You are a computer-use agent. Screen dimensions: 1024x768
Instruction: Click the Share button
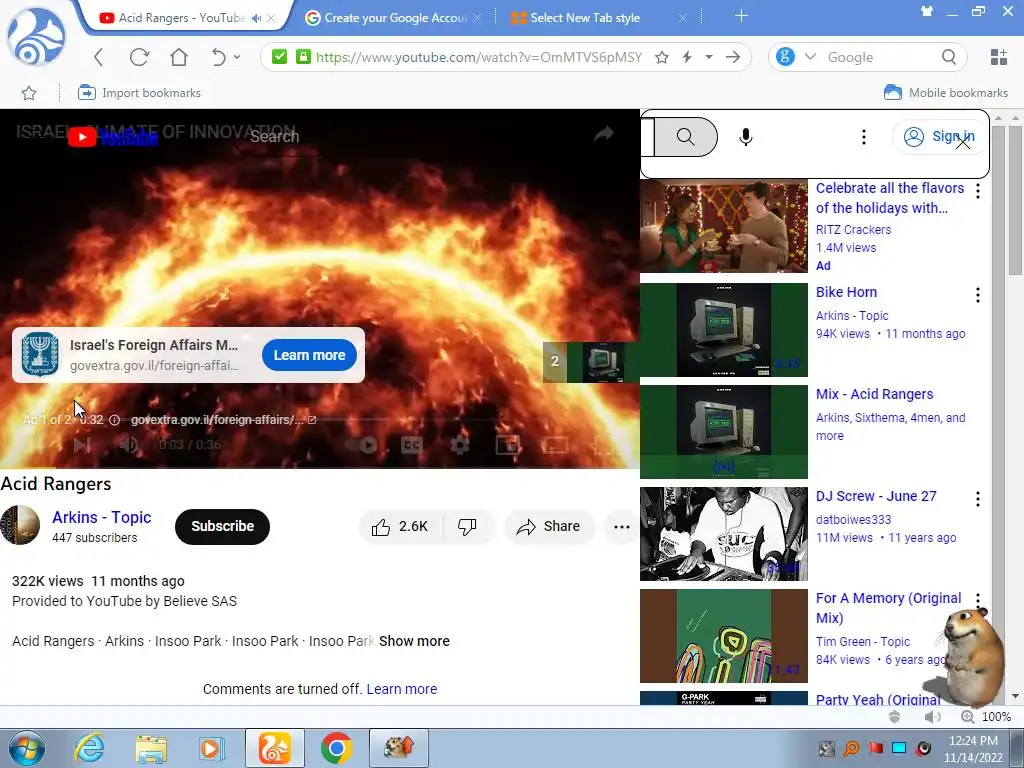pos(549,526)
